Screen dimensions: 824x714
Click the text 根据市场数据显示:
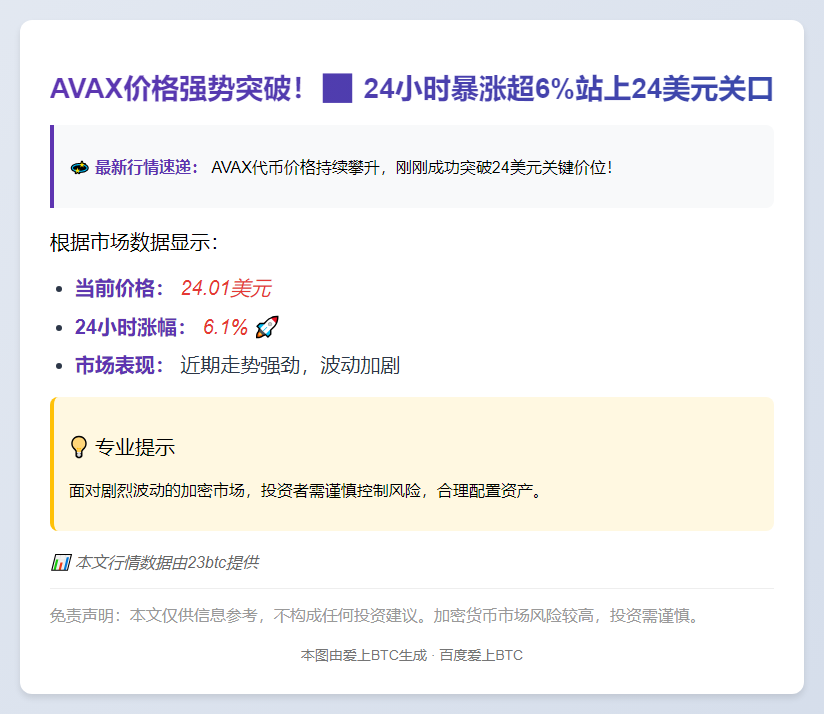click(133, 243)
